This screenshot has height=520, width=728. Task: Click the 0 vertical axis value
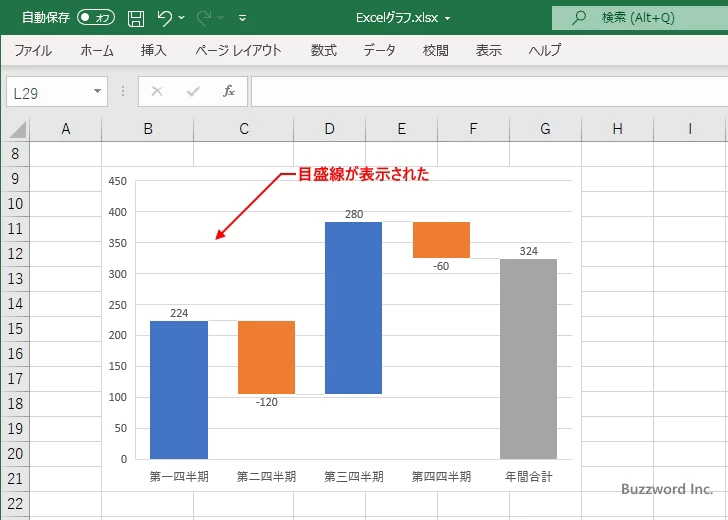coord(124,459)
